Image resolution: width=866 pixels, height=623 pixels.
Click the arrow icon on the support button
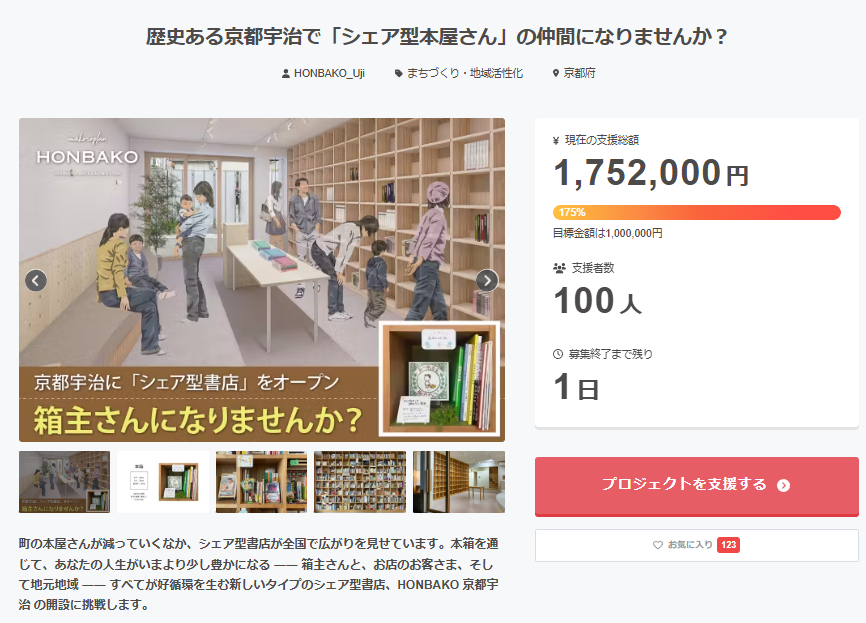(x=783, y=485)
